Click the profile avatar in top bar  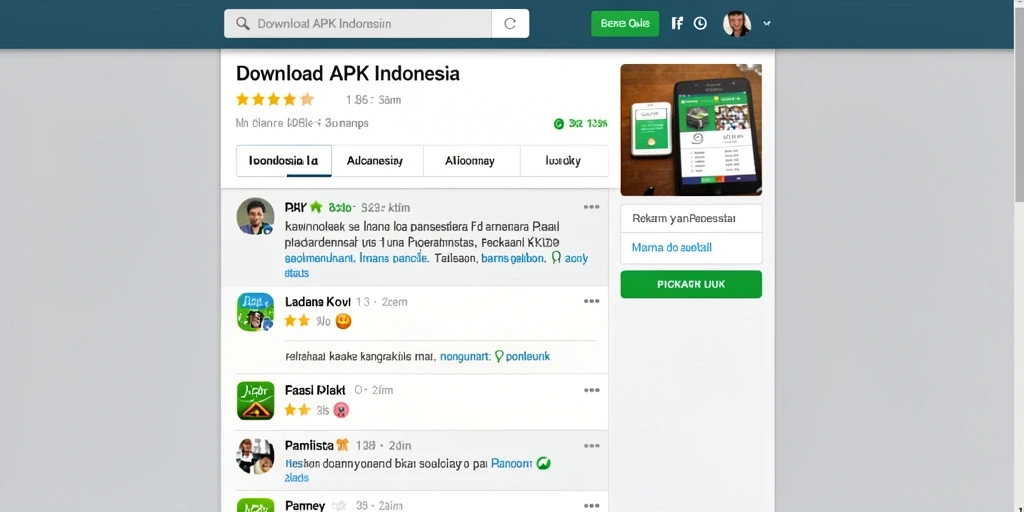737,24
